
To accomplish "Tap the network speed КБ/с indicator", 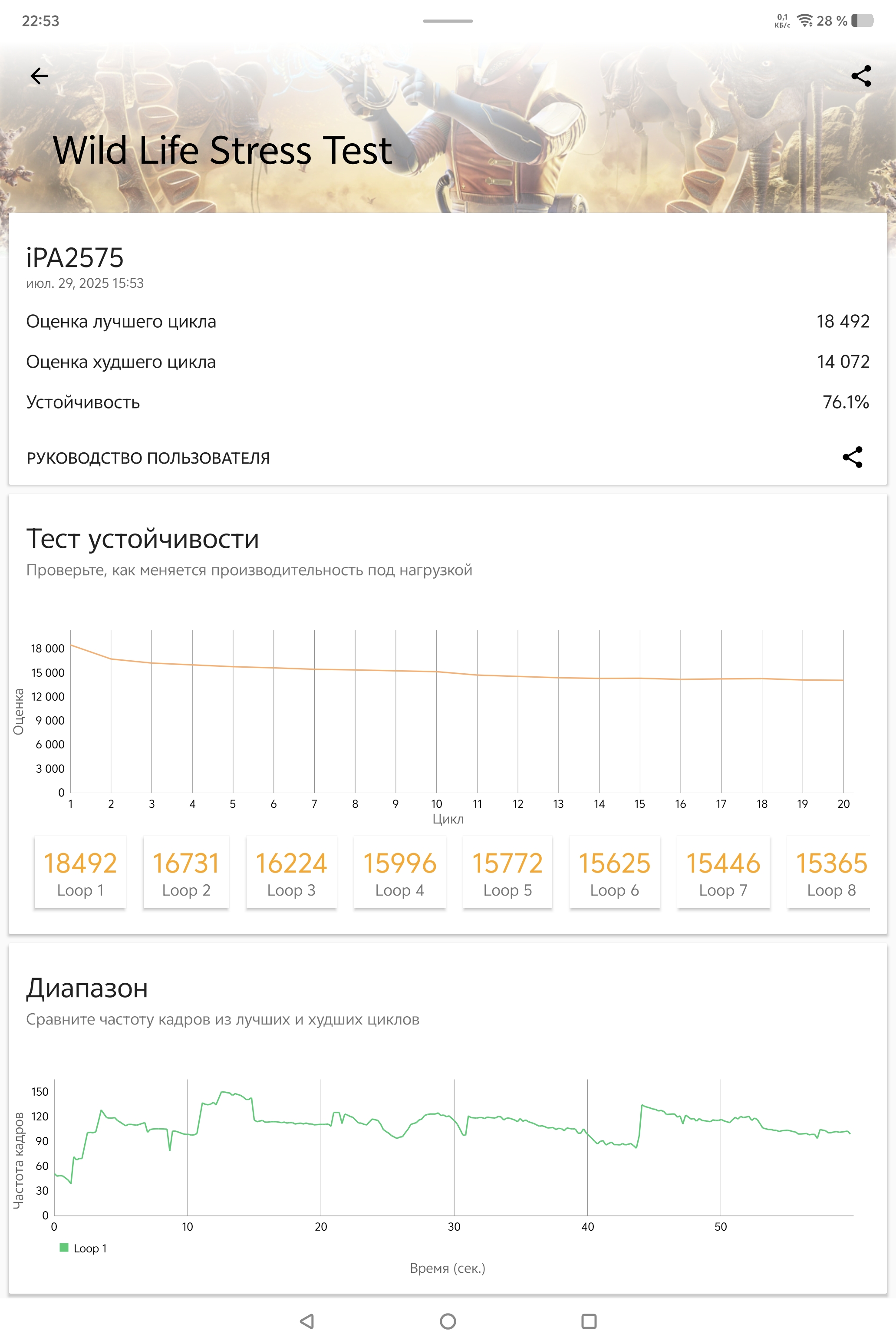I will [782, 21].
